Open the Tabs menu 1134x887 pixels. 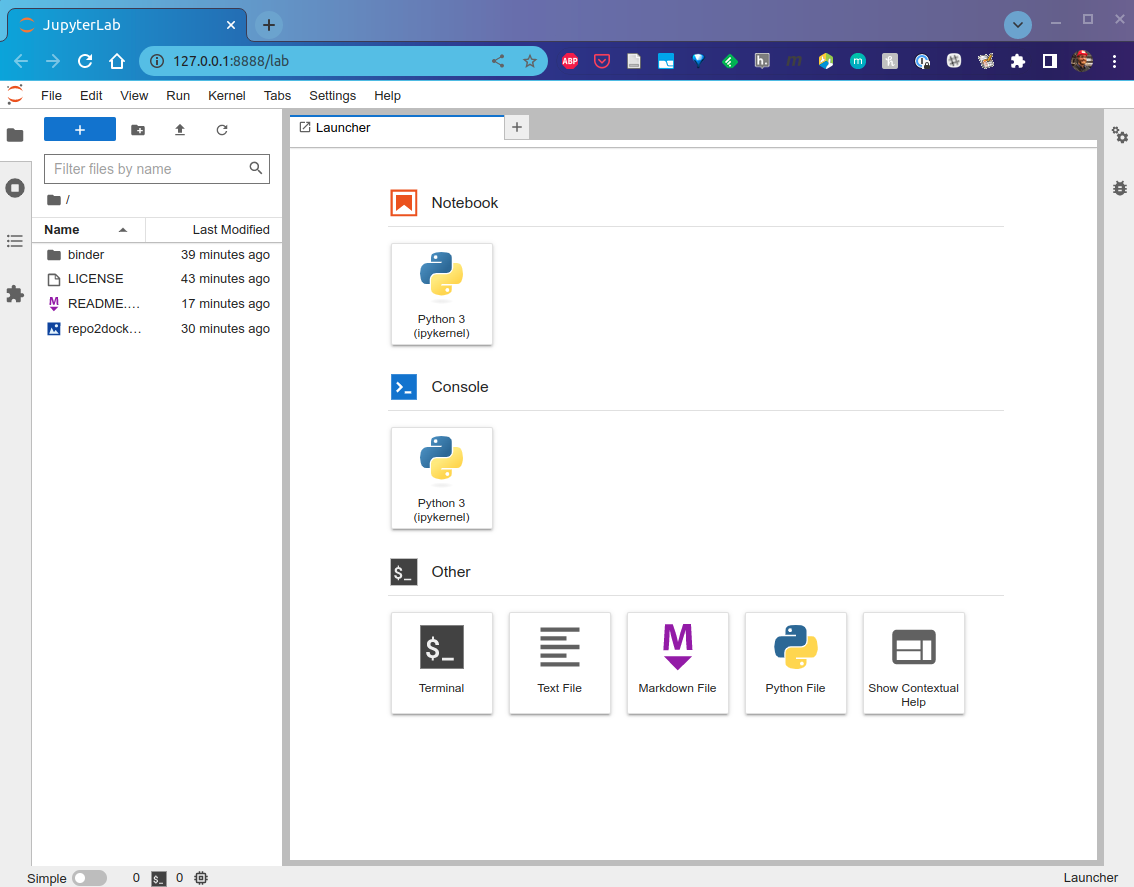(277, 96)
